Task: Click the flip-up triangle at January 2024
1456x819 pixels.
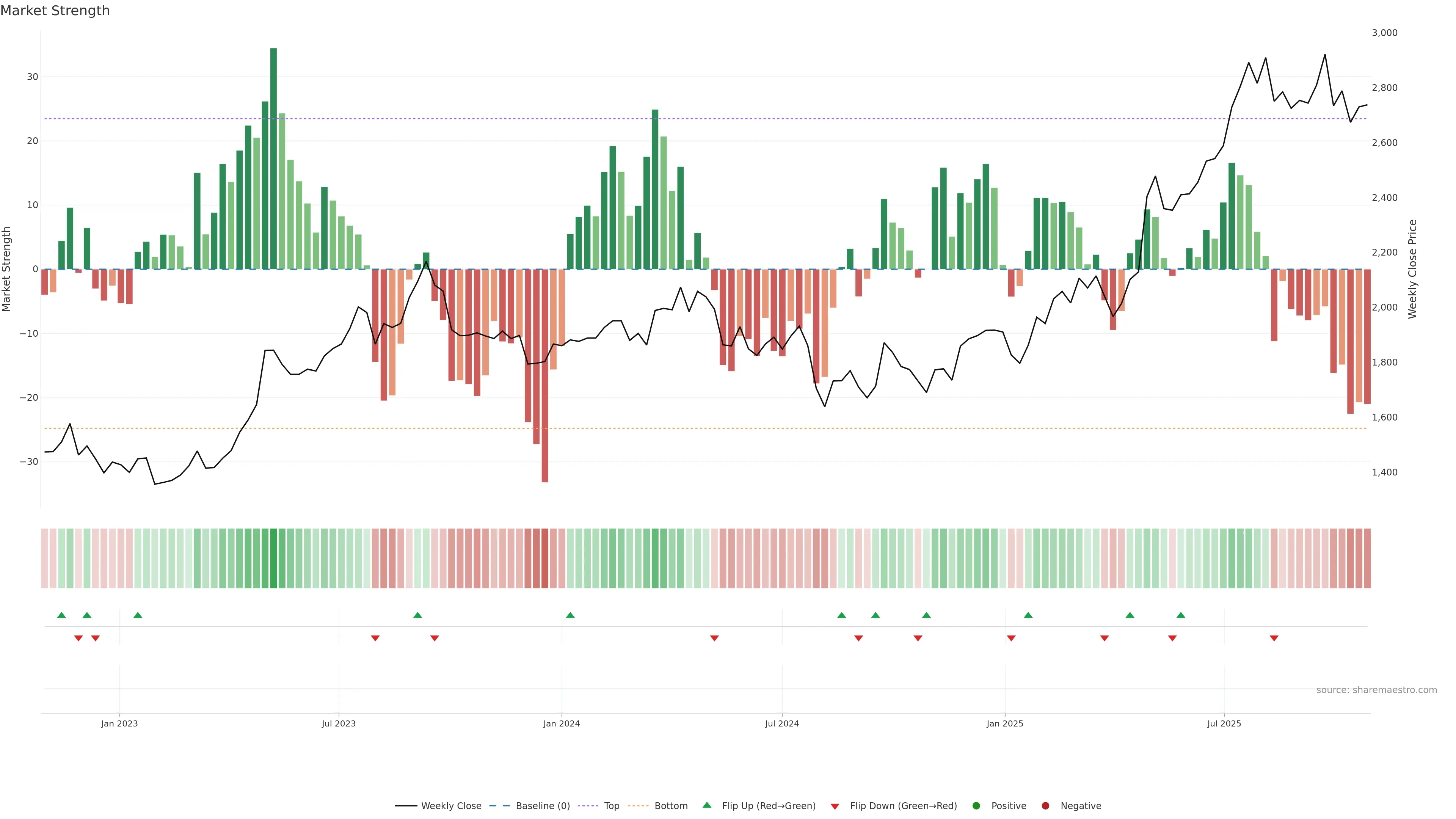Action: coord(570,615)
